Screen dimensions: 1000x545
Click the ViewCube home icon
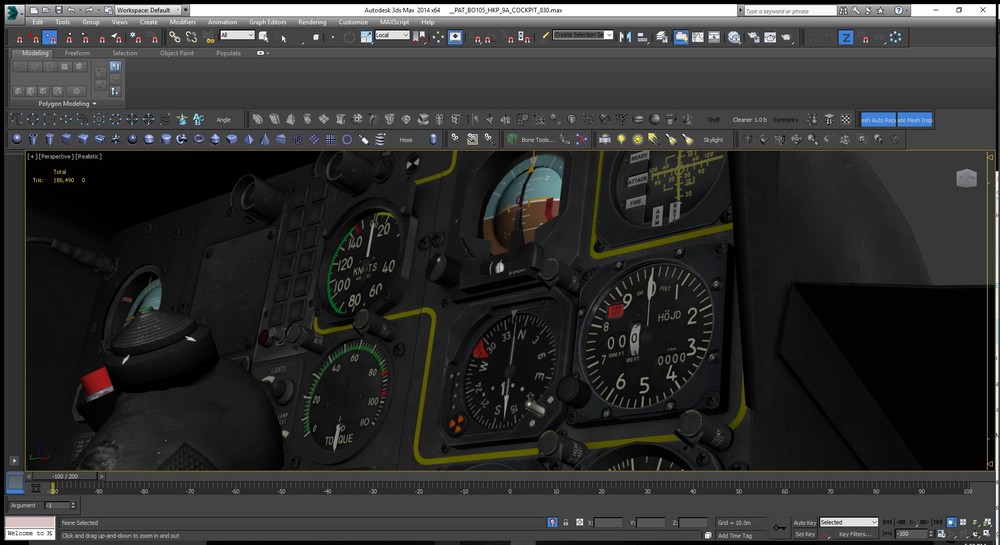click(x=966, y=179)
